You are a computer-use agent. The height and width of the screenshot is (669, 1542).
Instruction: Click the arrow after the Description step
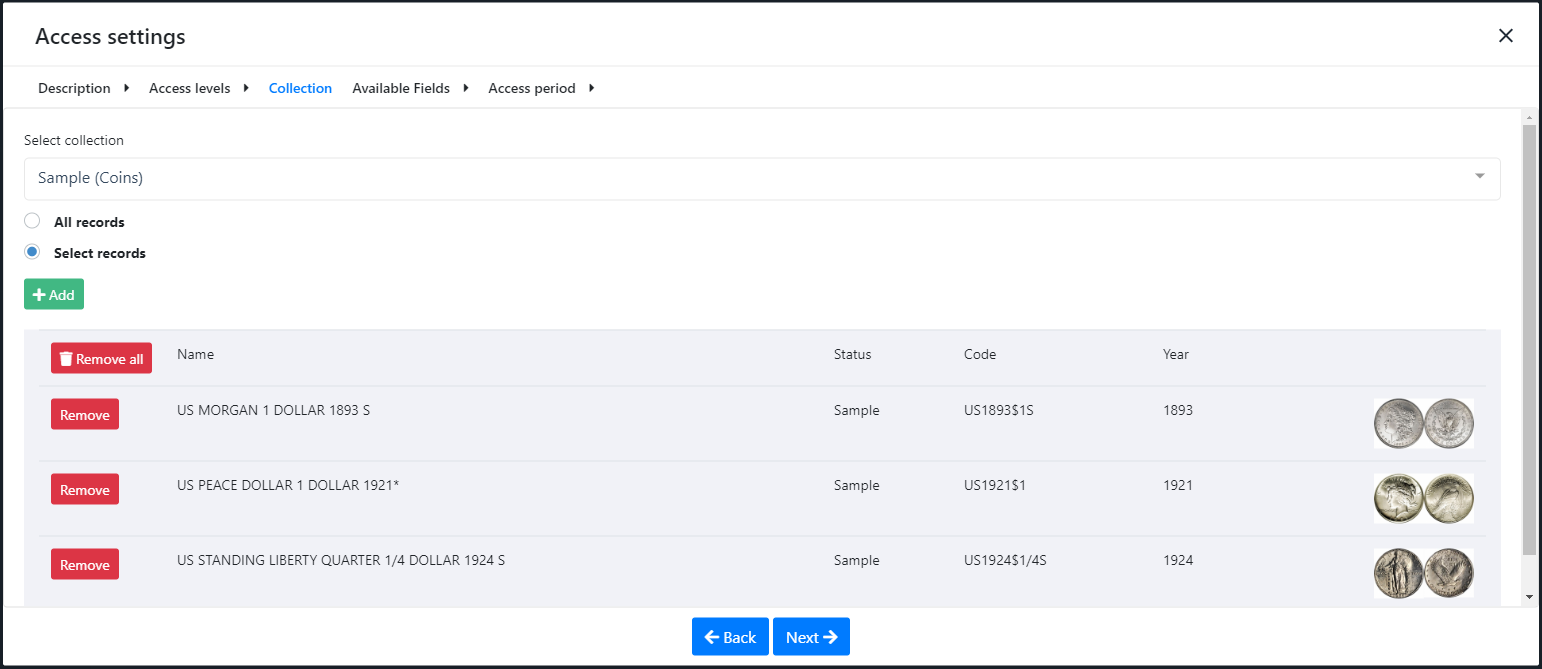click(x=127, y=88)
